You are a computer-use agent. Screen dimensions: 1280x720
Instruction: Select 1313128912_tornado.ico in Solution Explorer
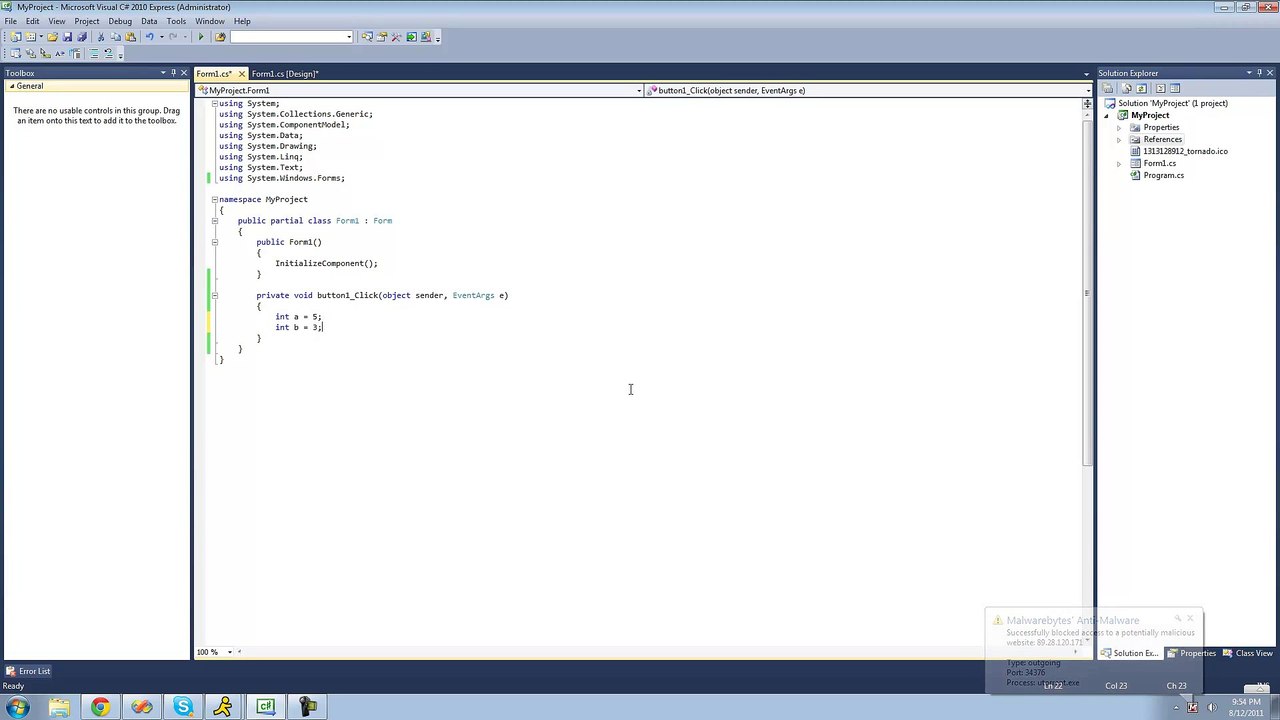1186,152
